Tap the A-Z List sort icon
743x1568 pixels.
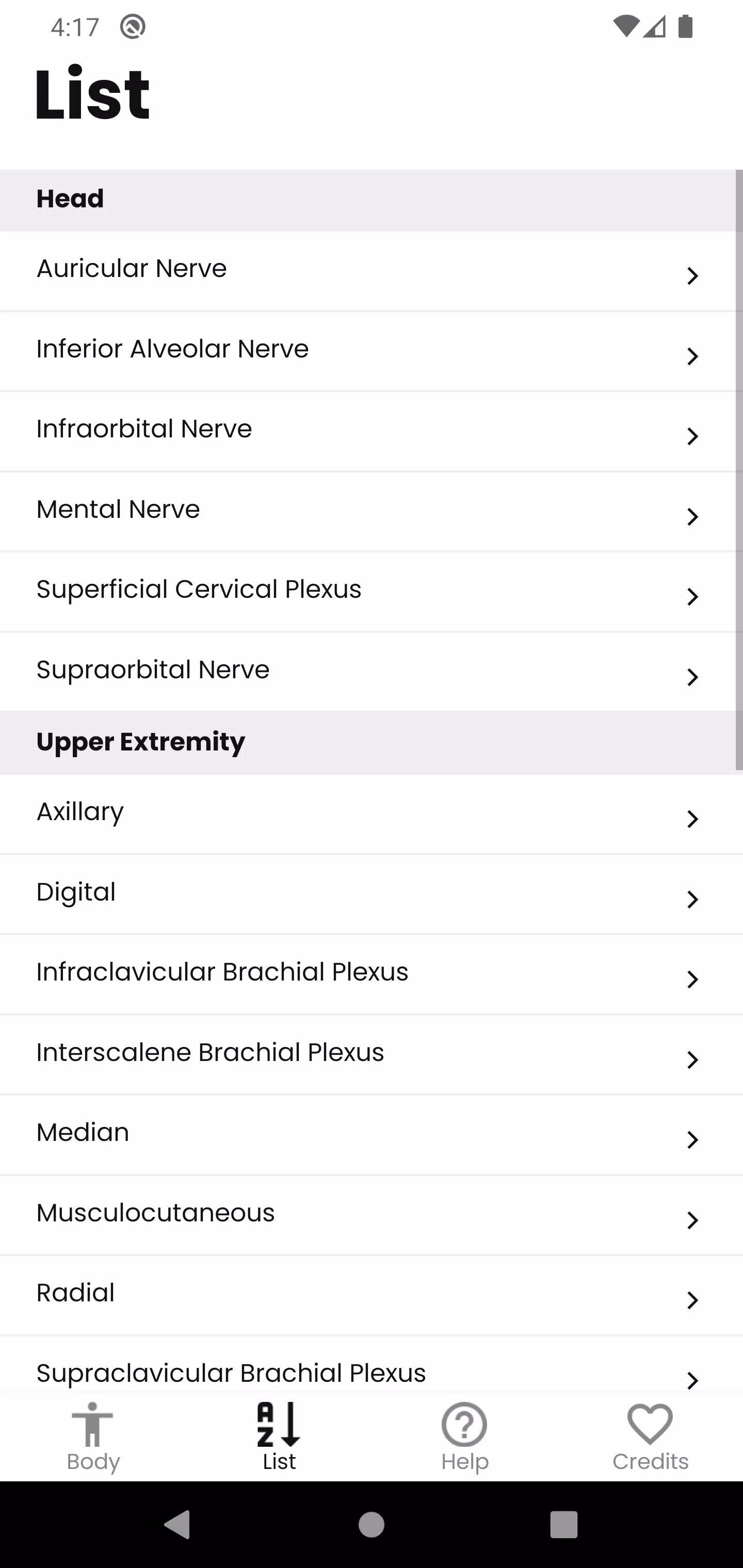pyautogui.click(x=279, y=1424)
